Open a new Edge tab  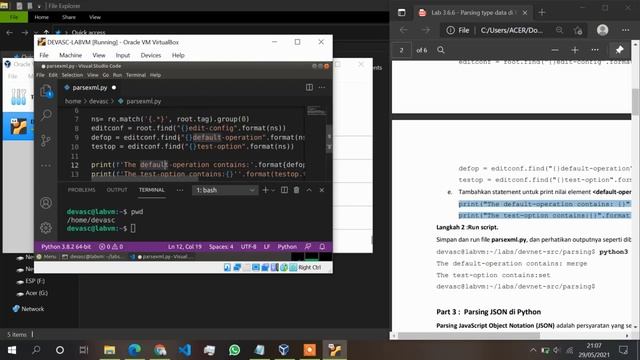(x=542, y=13)
